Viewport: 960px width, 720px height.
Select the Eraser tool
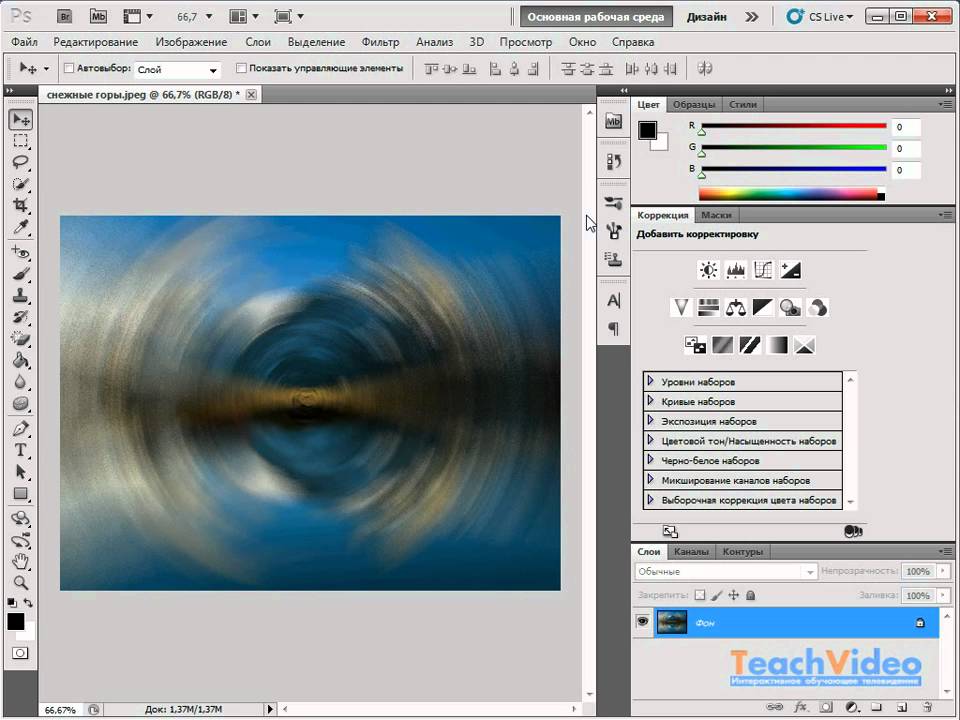point(21,339)
